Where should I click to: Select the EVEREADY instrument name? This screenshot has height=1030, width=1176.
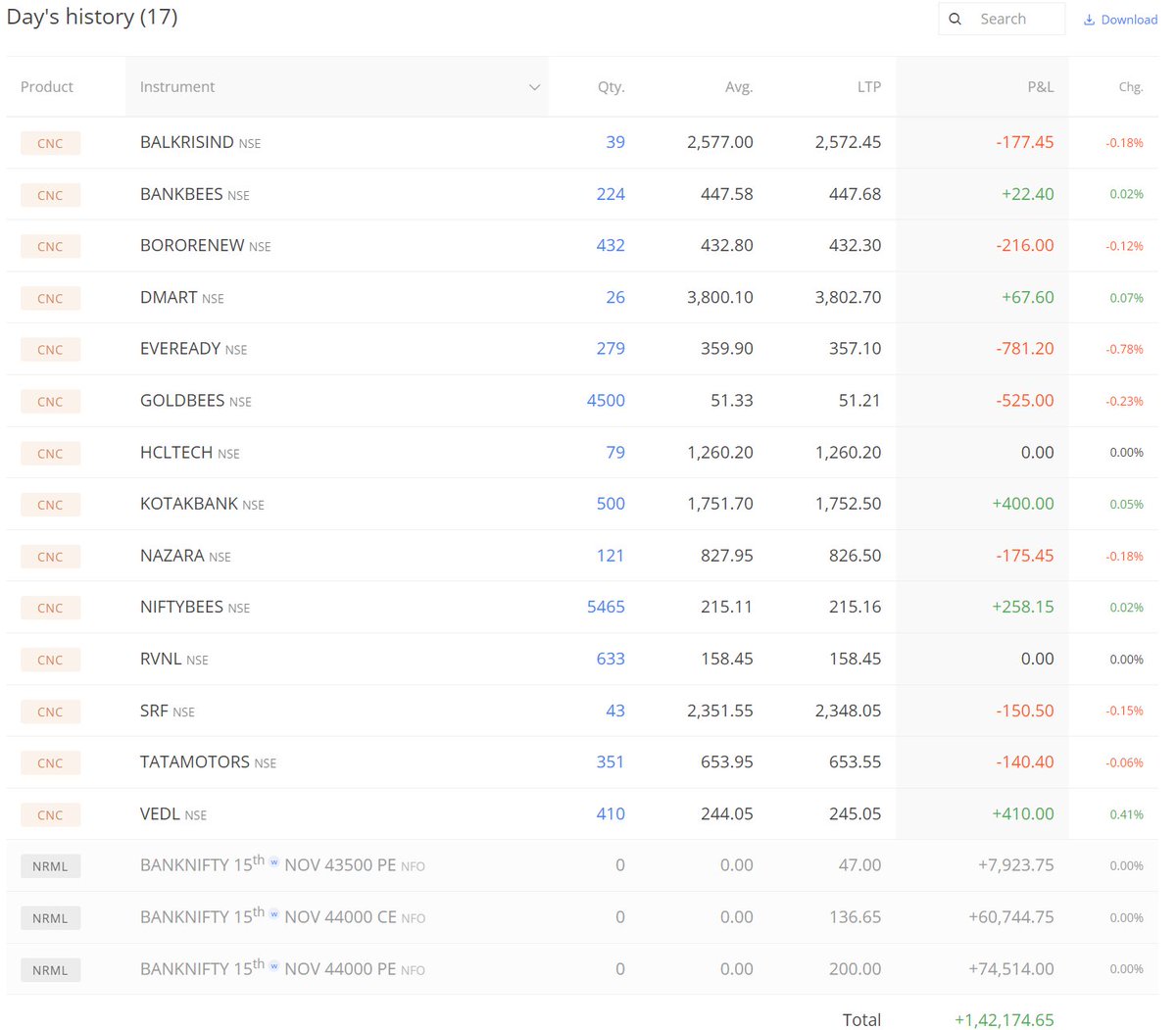tap(180, 349)
